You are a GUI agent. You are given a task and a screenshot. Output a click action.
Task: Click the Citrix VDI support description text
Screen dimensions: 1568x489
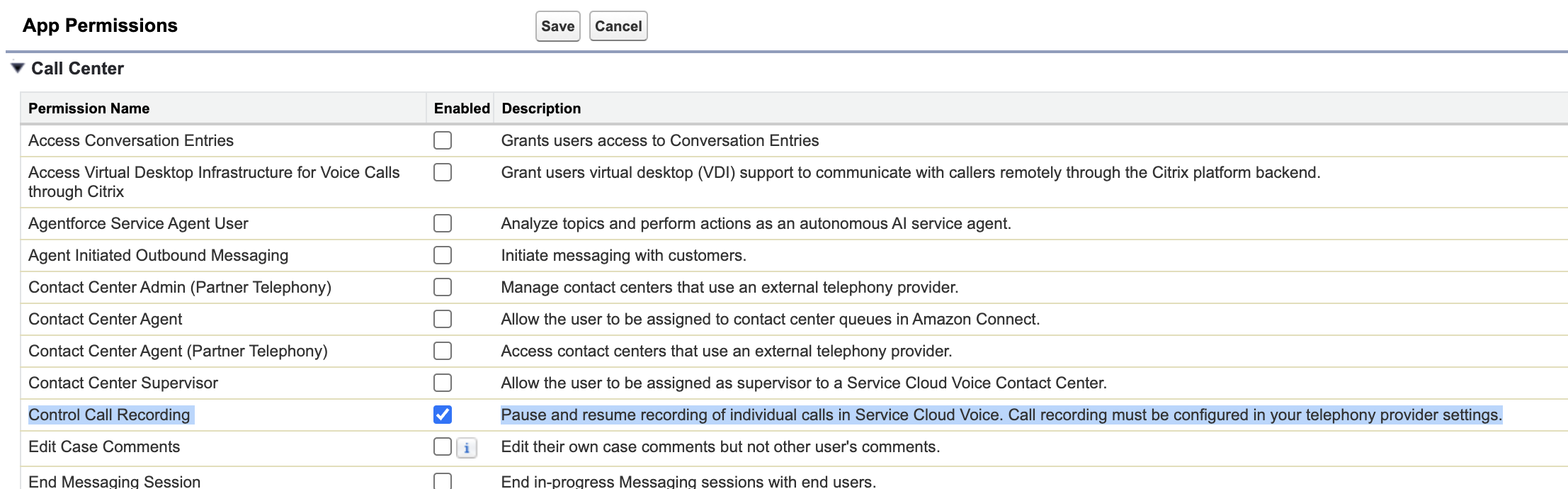[911, 172]
